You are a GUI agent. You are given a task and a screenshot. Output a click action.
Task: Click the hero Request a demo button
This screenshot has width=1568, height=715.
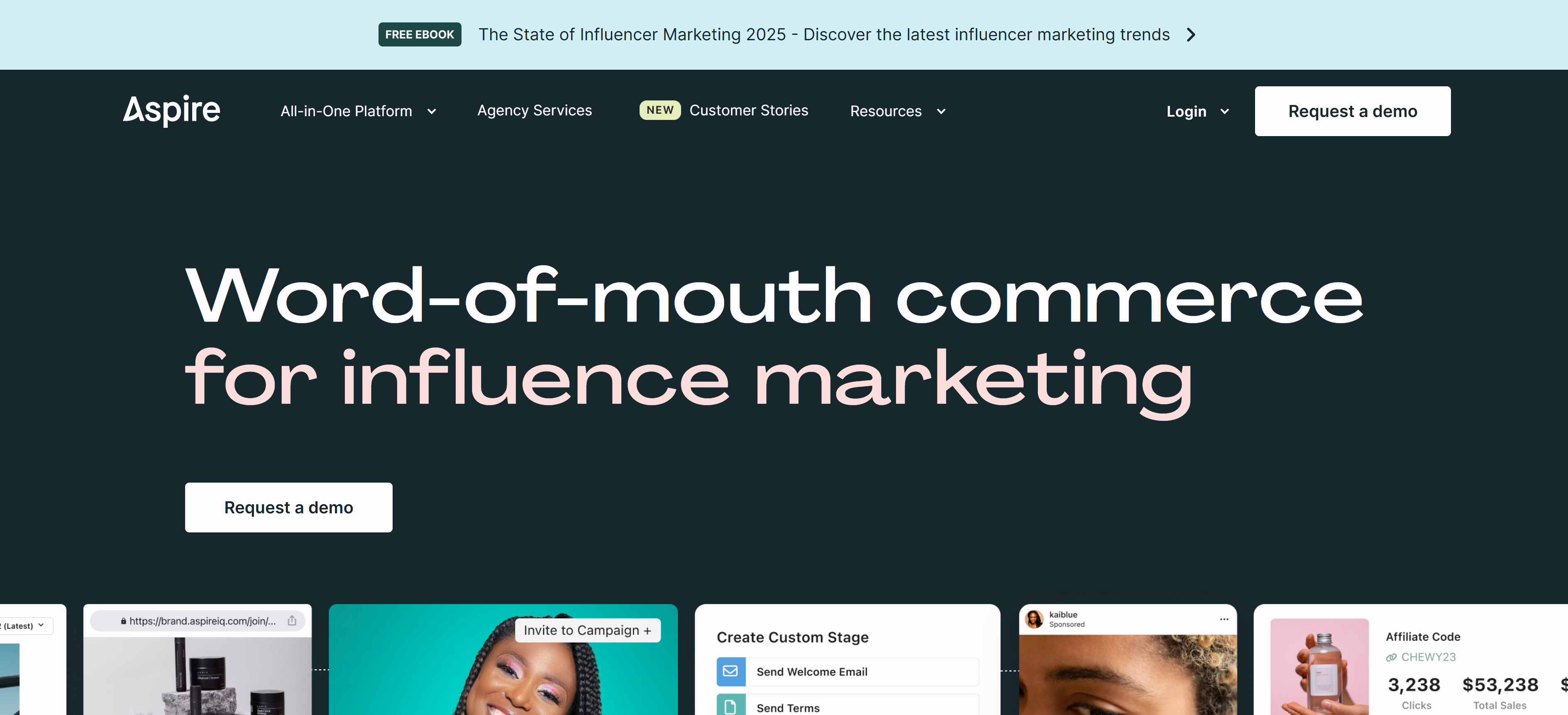pyautogui.click(x=288, y=508)
